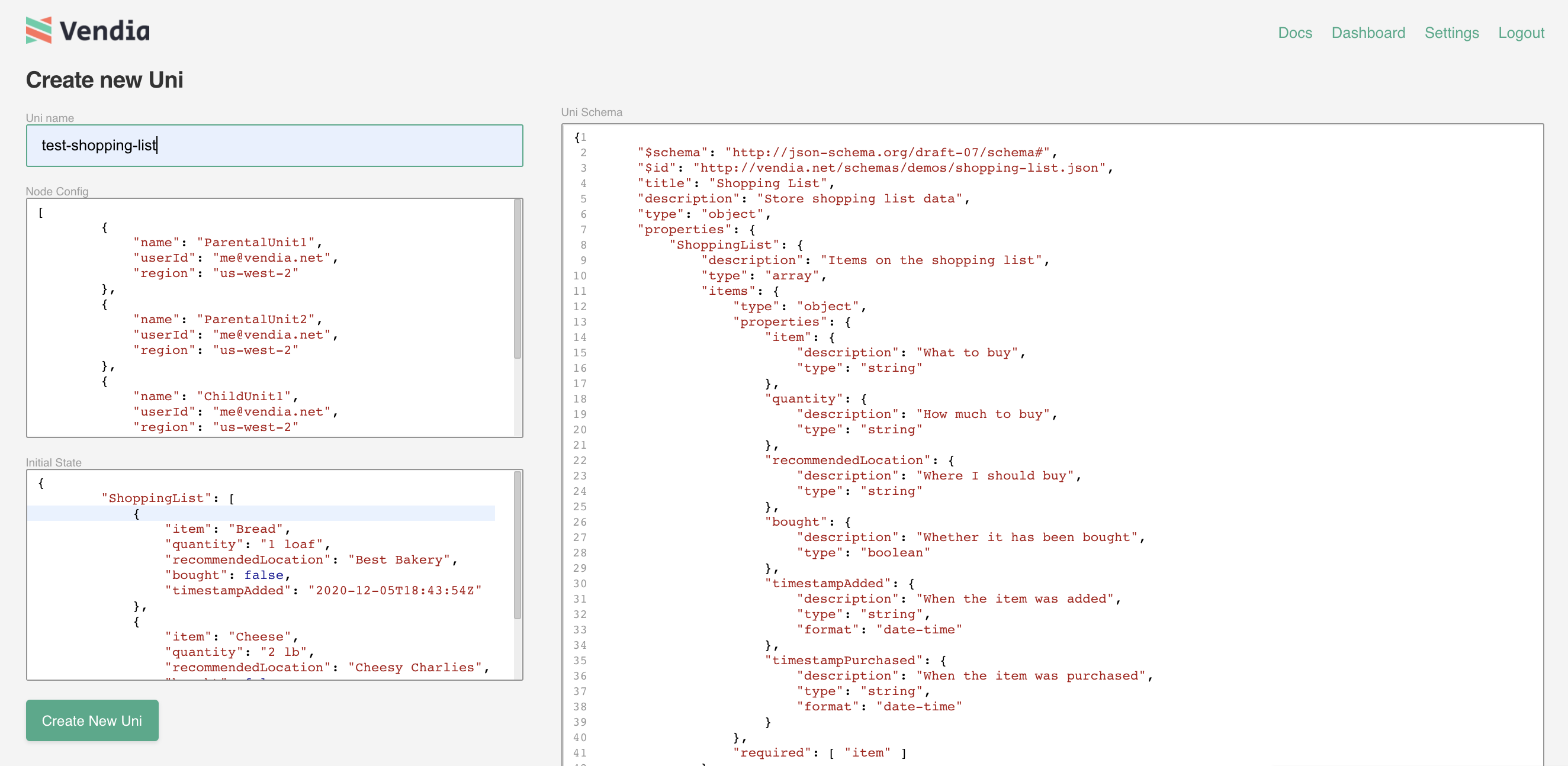
Task: Click "When the item was purchased" description
Action: coord(1030,676)
